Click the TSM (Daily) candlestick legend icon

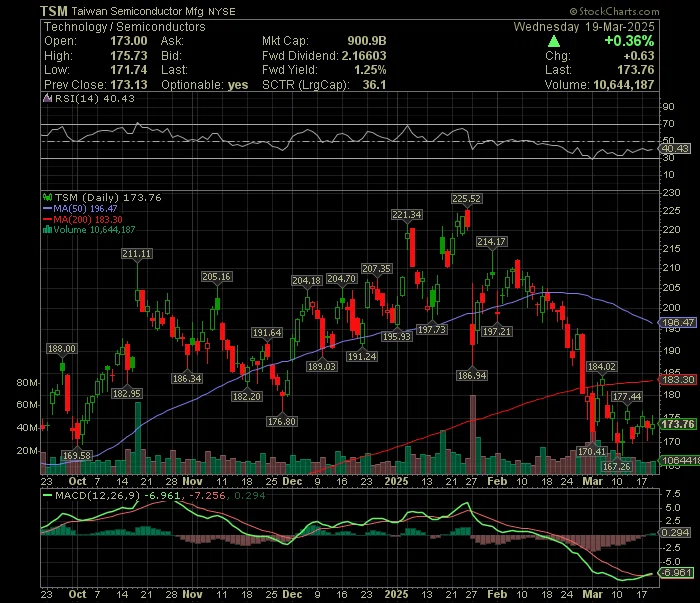pos(47,197)
